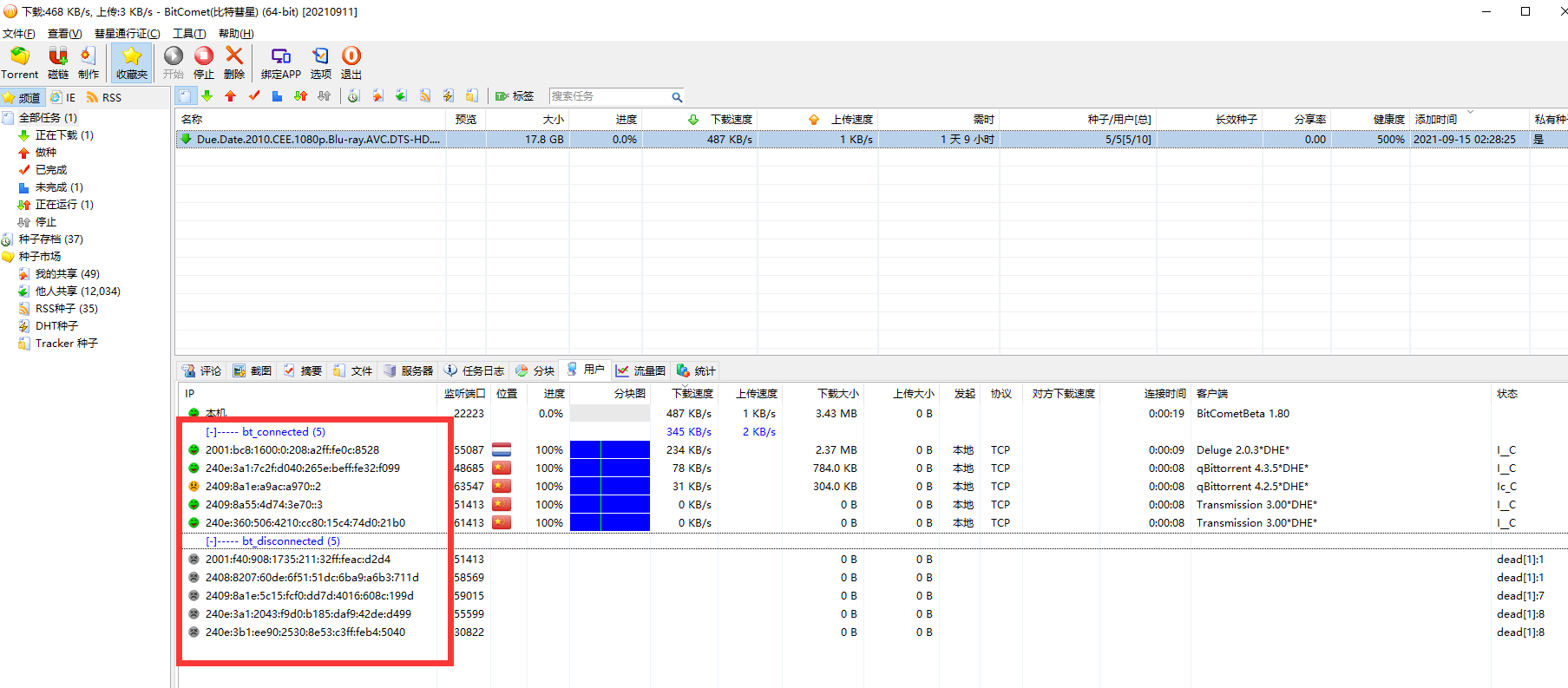
Task: Switch to the 频道 sidebar tab
Action: click(x=22, y=97)
